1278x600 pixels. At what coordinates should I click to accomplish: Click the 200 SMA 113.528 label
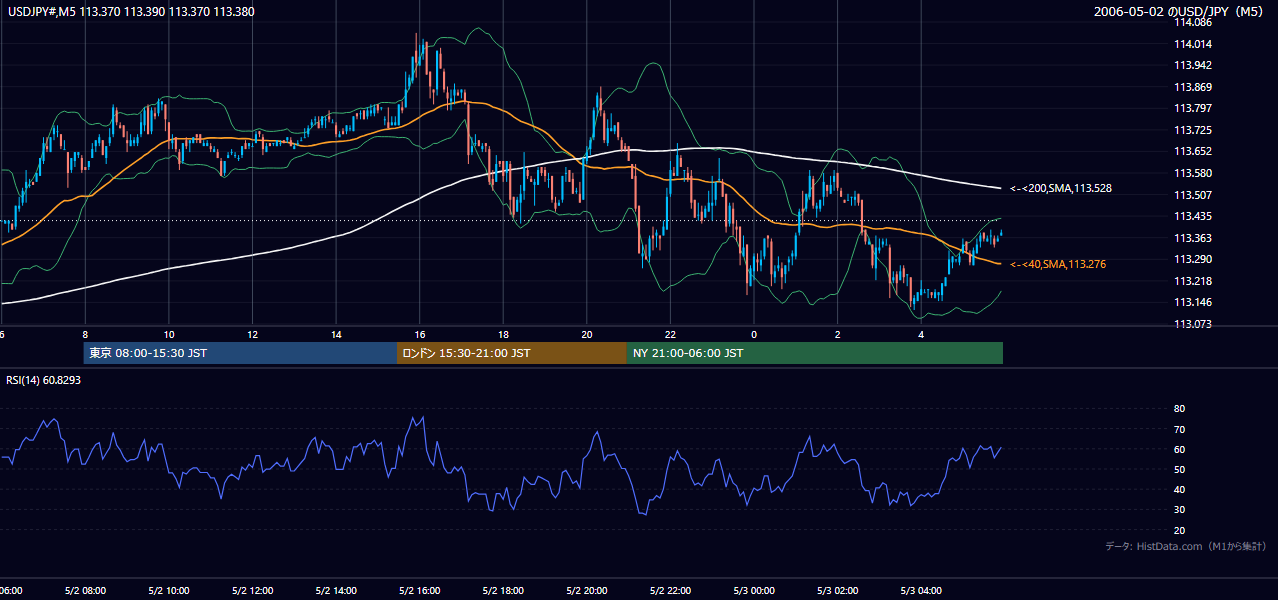[1061, 188]
